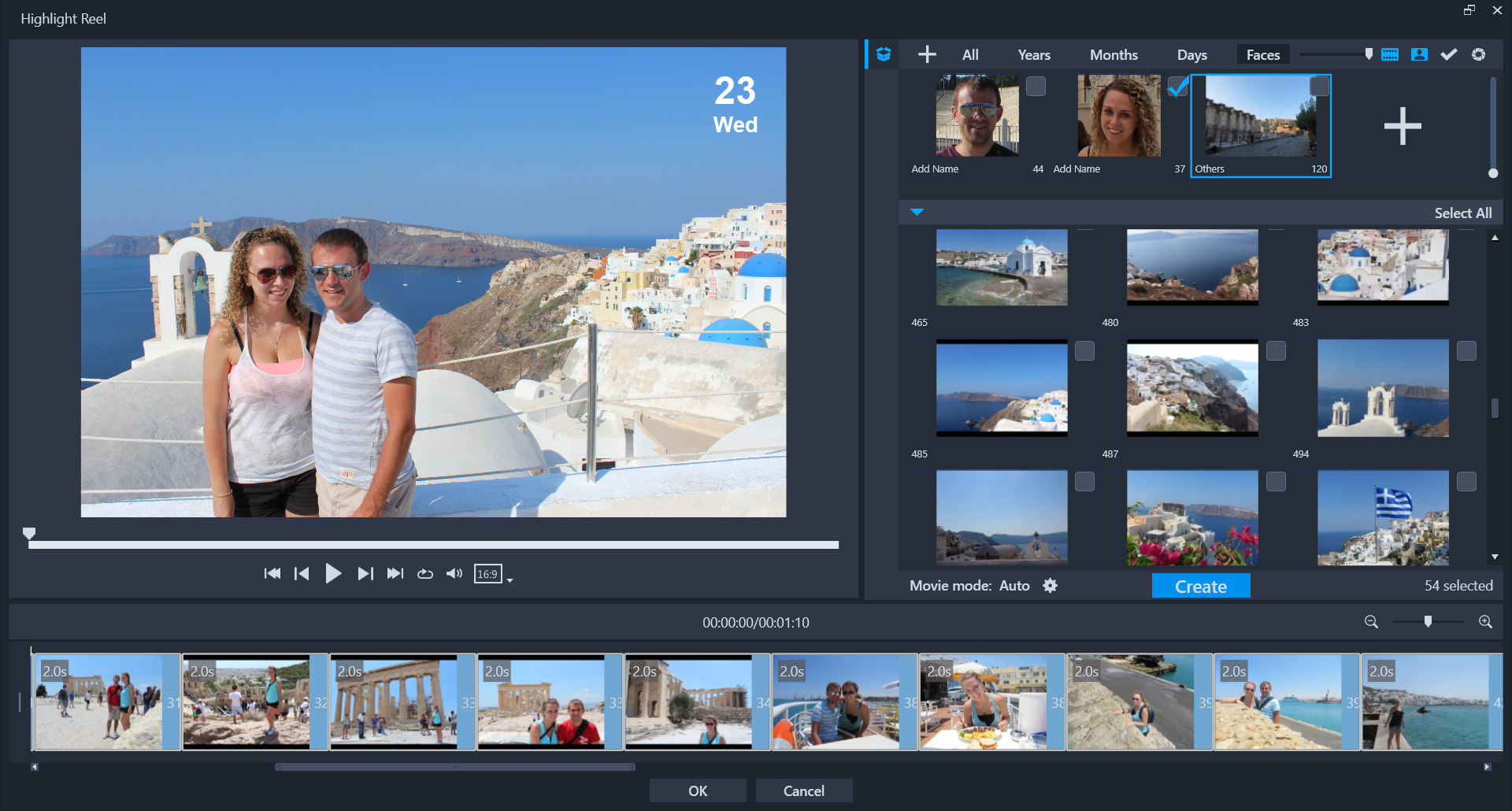Click timecode 00:00:00/00:01:10
1512x811 pixels.
[756, 623]
